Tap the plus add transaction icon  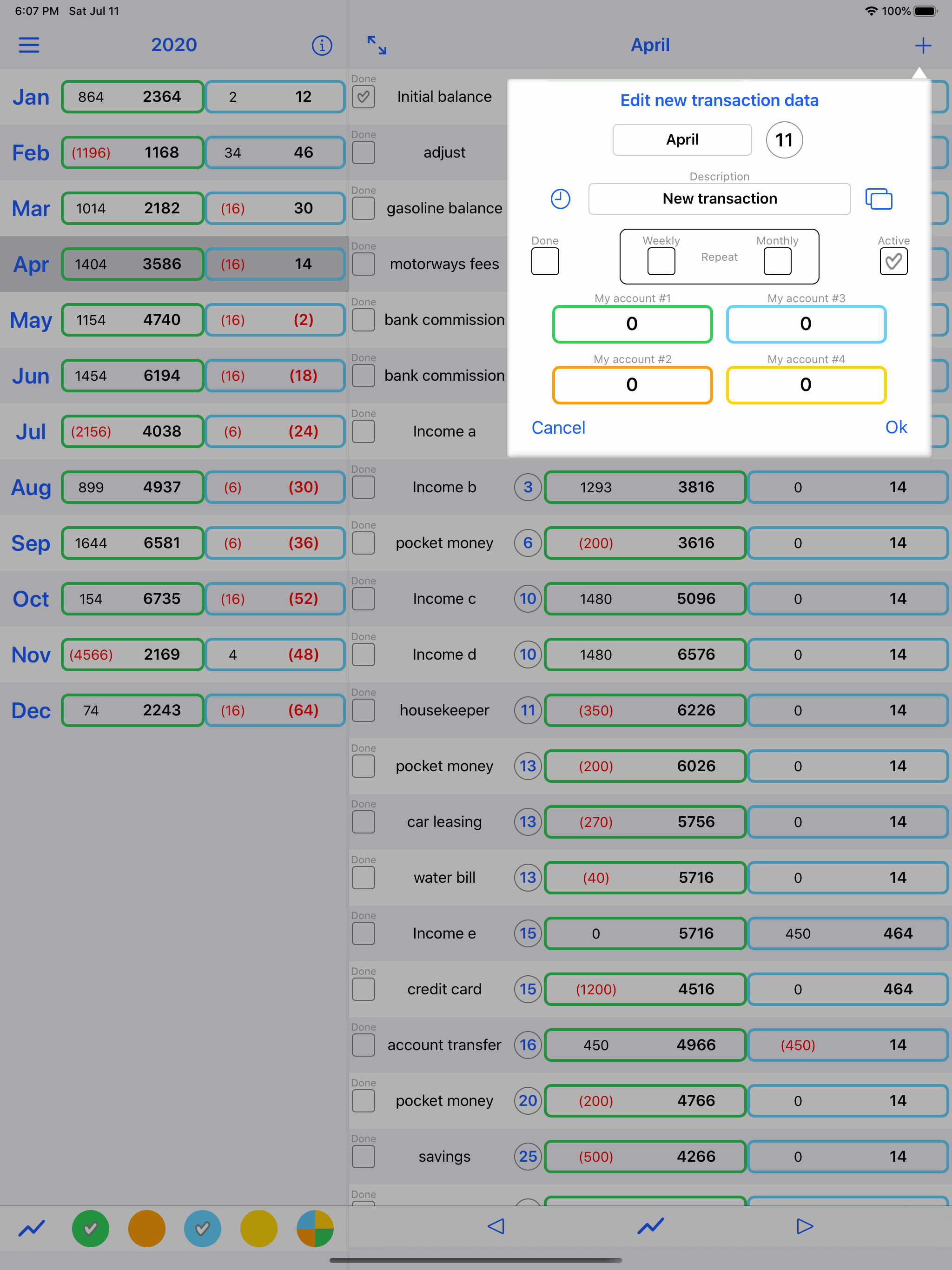(x=923, y=45)
